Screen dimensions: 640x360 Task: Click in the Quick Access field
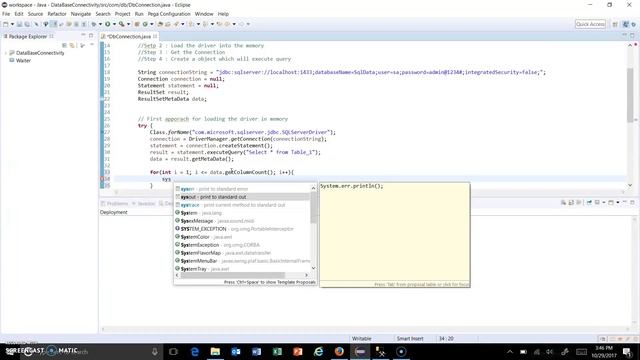[590, 24]
